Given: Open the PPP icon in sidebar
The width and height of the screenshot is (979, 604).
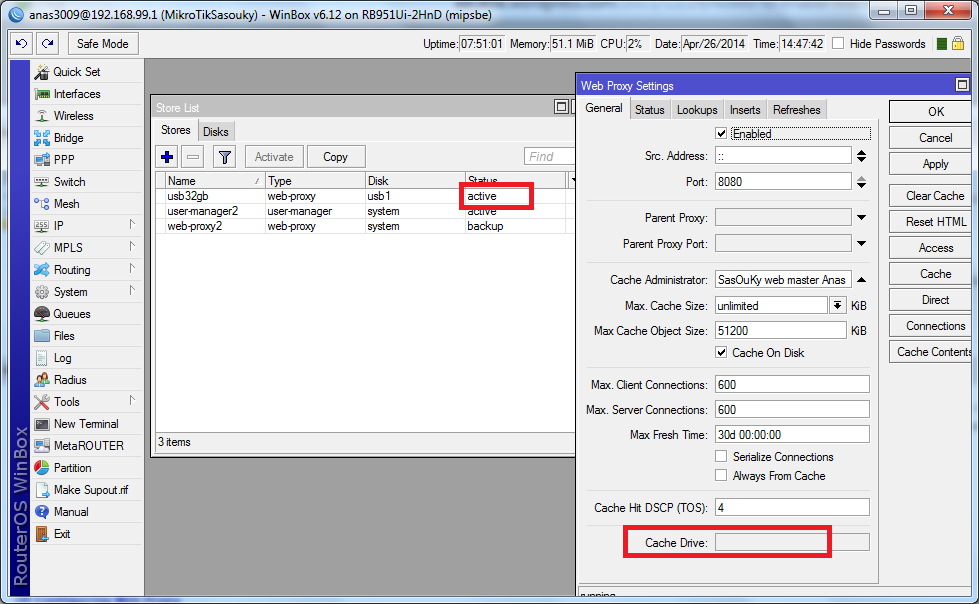Looking at the screenshot, I should (x=42, y=160).
